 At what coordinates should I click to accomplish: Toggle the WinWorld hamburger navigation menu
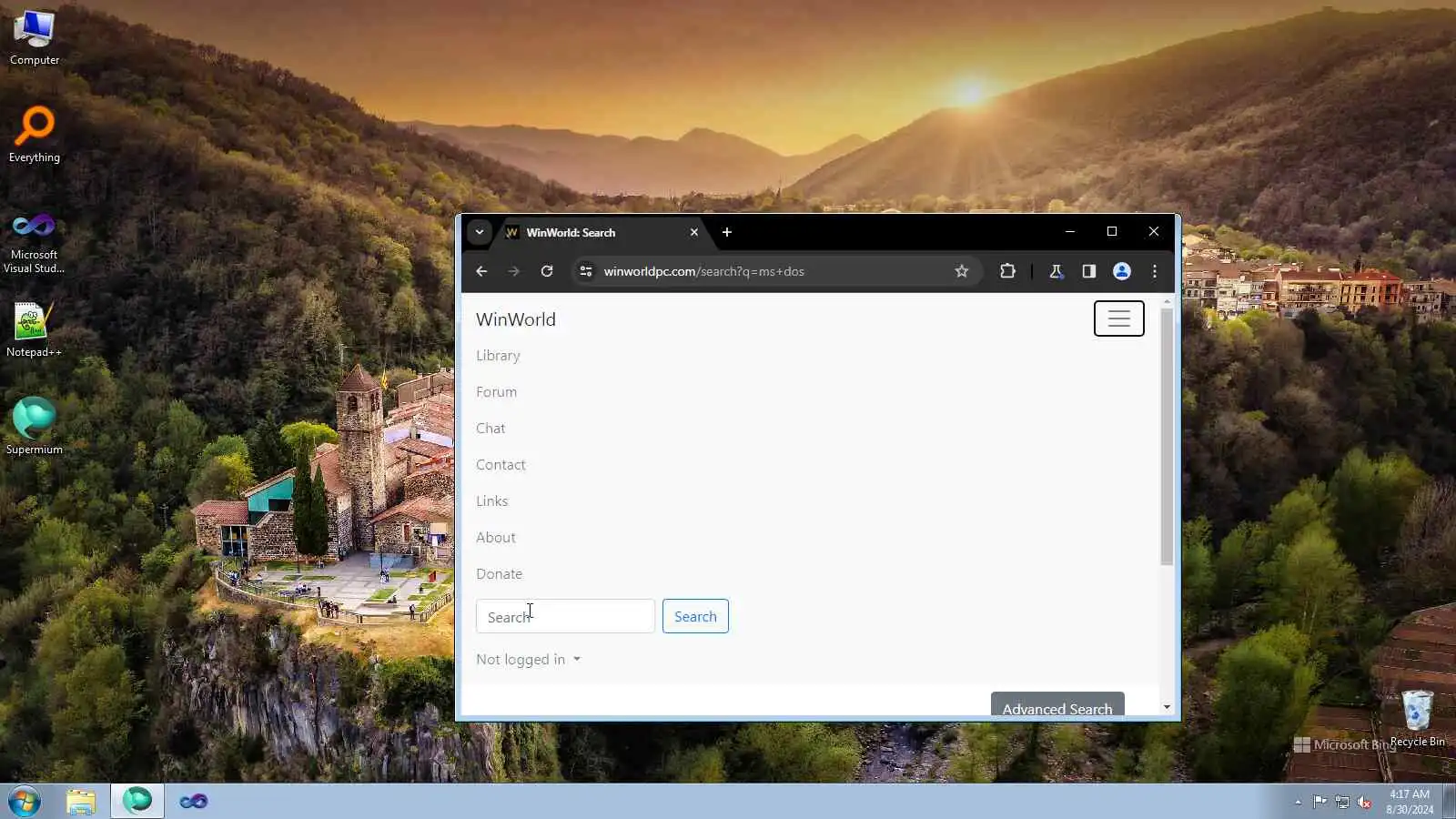pos(1119,318)
